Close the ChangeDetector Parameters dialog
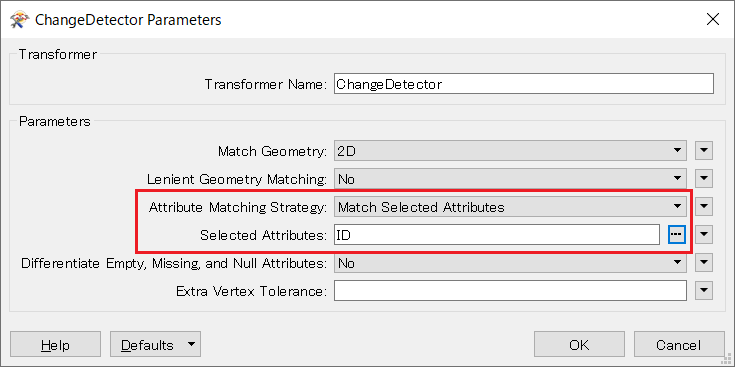This screenshot has width=735, height=367. tap(713, 19)
